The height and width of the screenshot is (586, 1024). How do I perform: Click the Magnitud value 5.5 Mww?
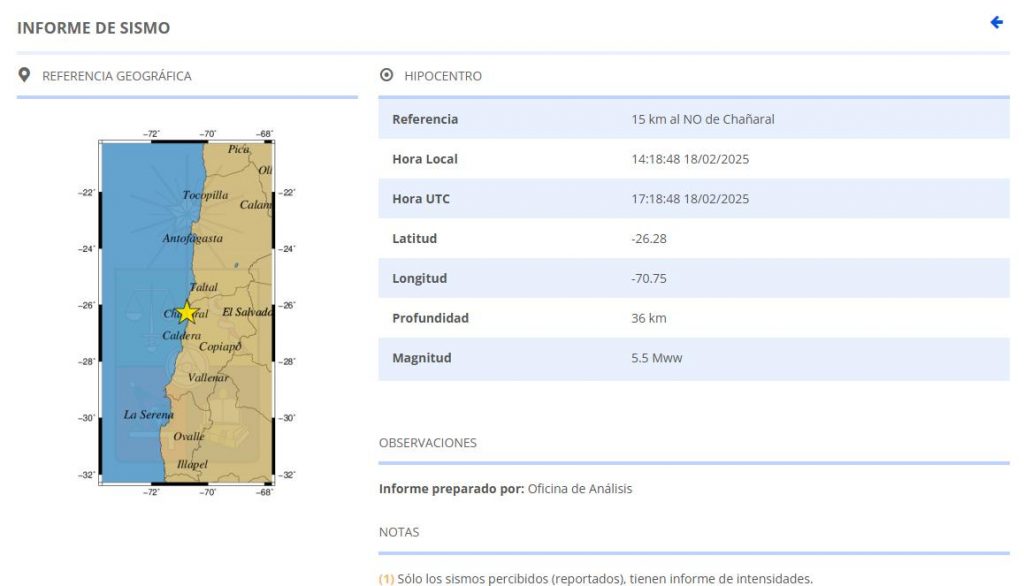point(656,358)
